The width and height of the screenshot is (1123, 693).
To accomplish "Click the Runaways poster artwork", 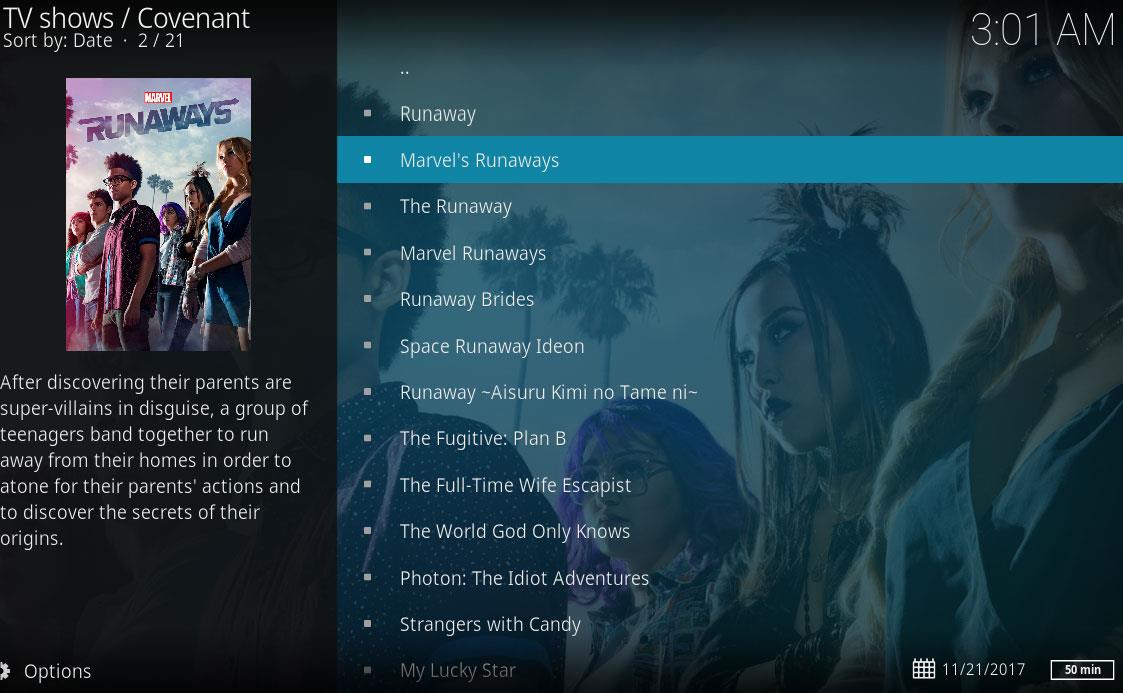I will point(157,213).
